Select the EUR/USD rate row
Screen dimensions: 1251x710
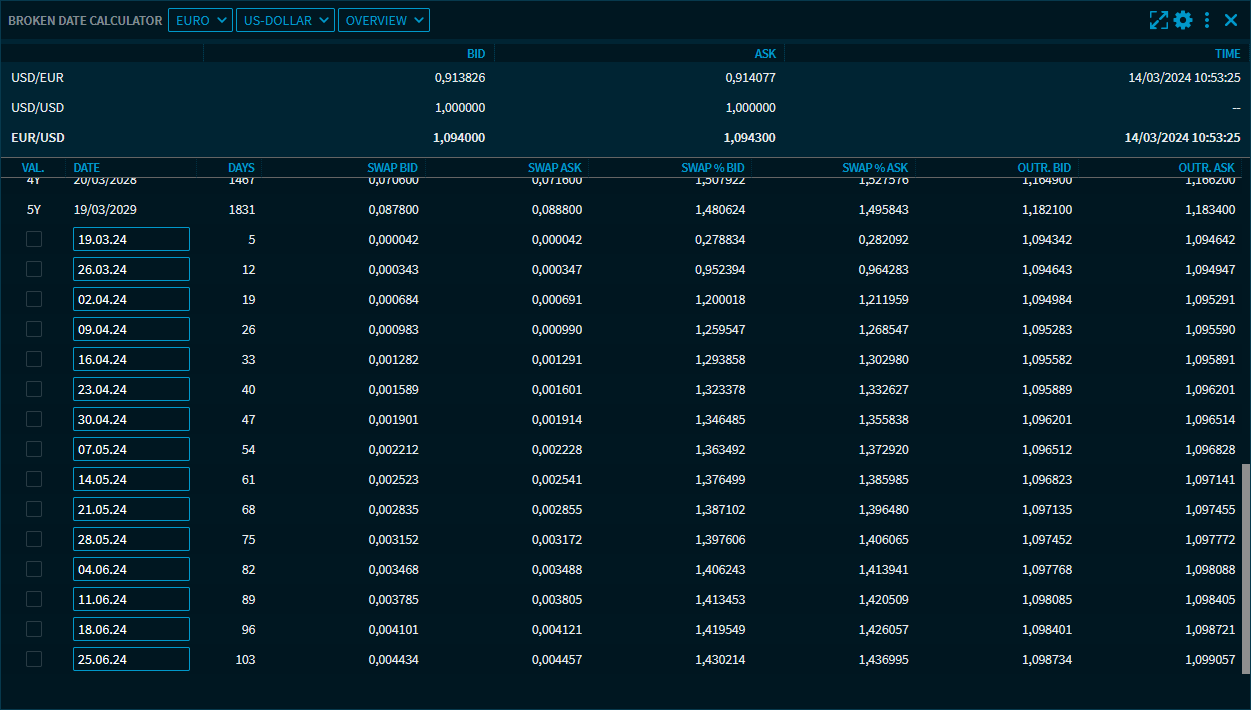pyautogui.click(x=625, y=138)
